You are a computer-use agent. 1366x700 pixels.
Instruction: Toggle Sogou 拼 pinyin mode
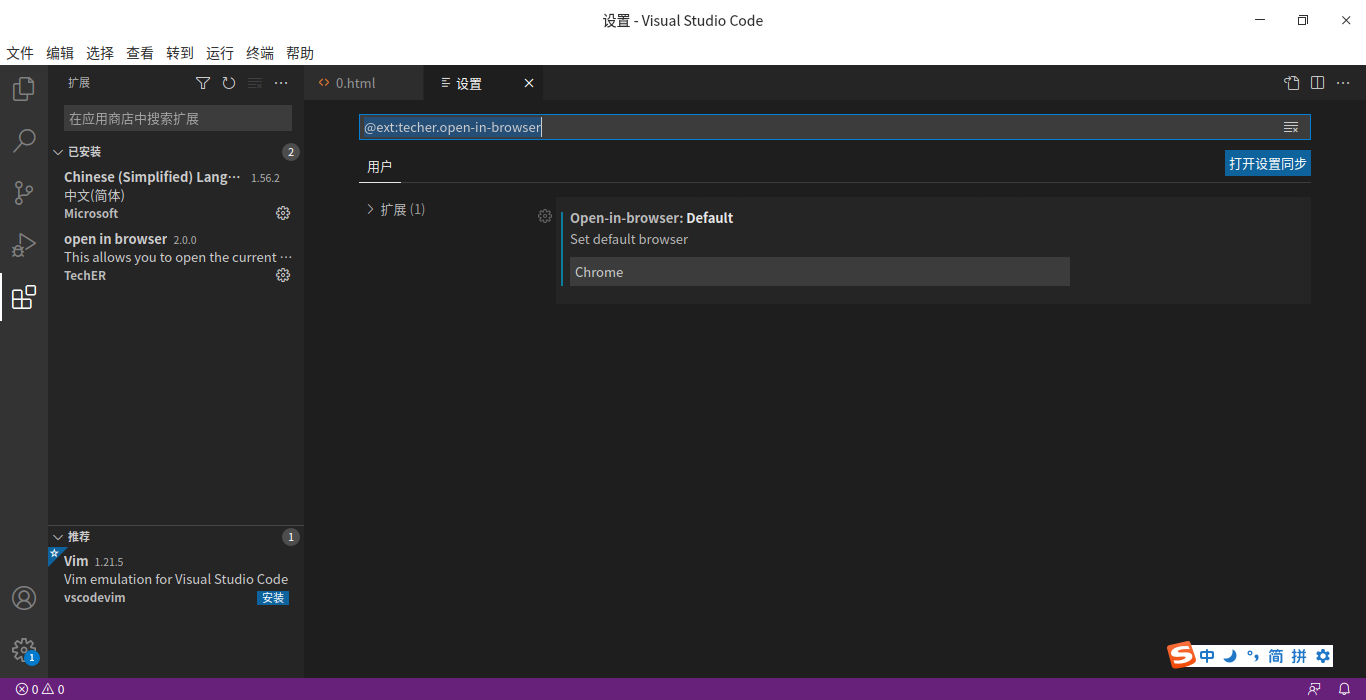(x=1299, y=656)
